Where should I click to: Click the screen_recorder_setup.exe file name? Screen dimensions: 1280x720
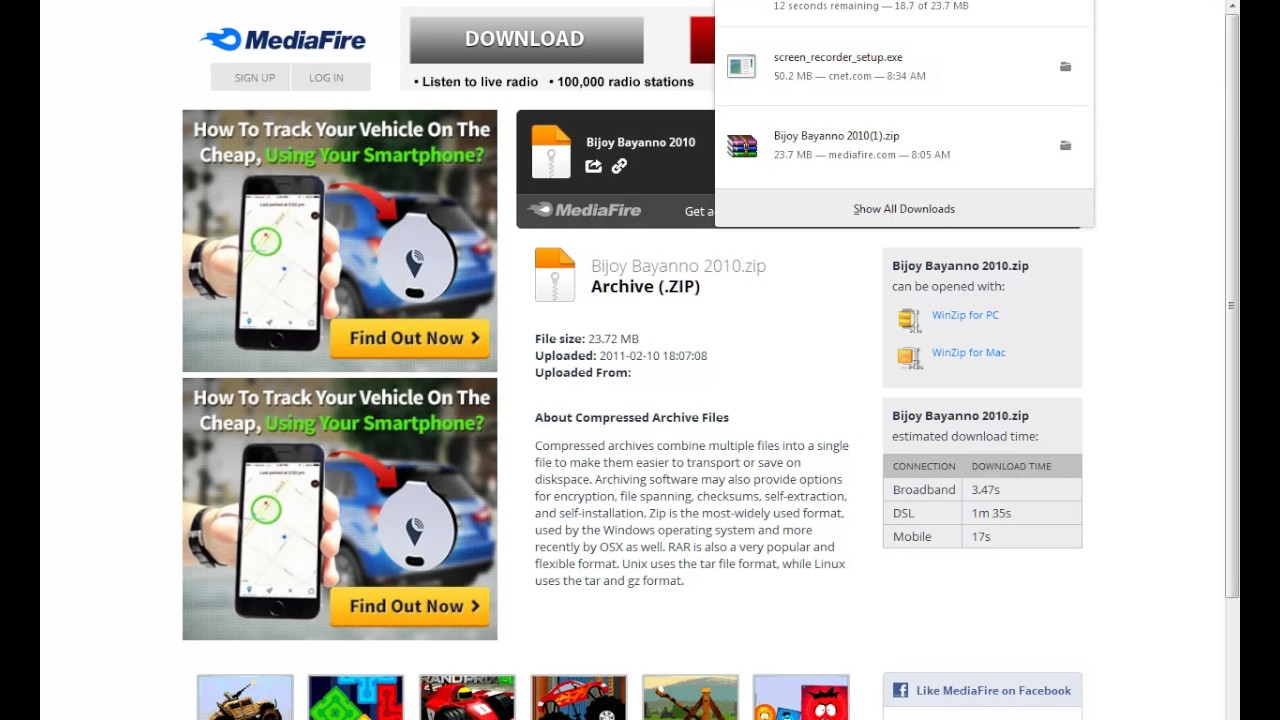(x=838, y=58)
